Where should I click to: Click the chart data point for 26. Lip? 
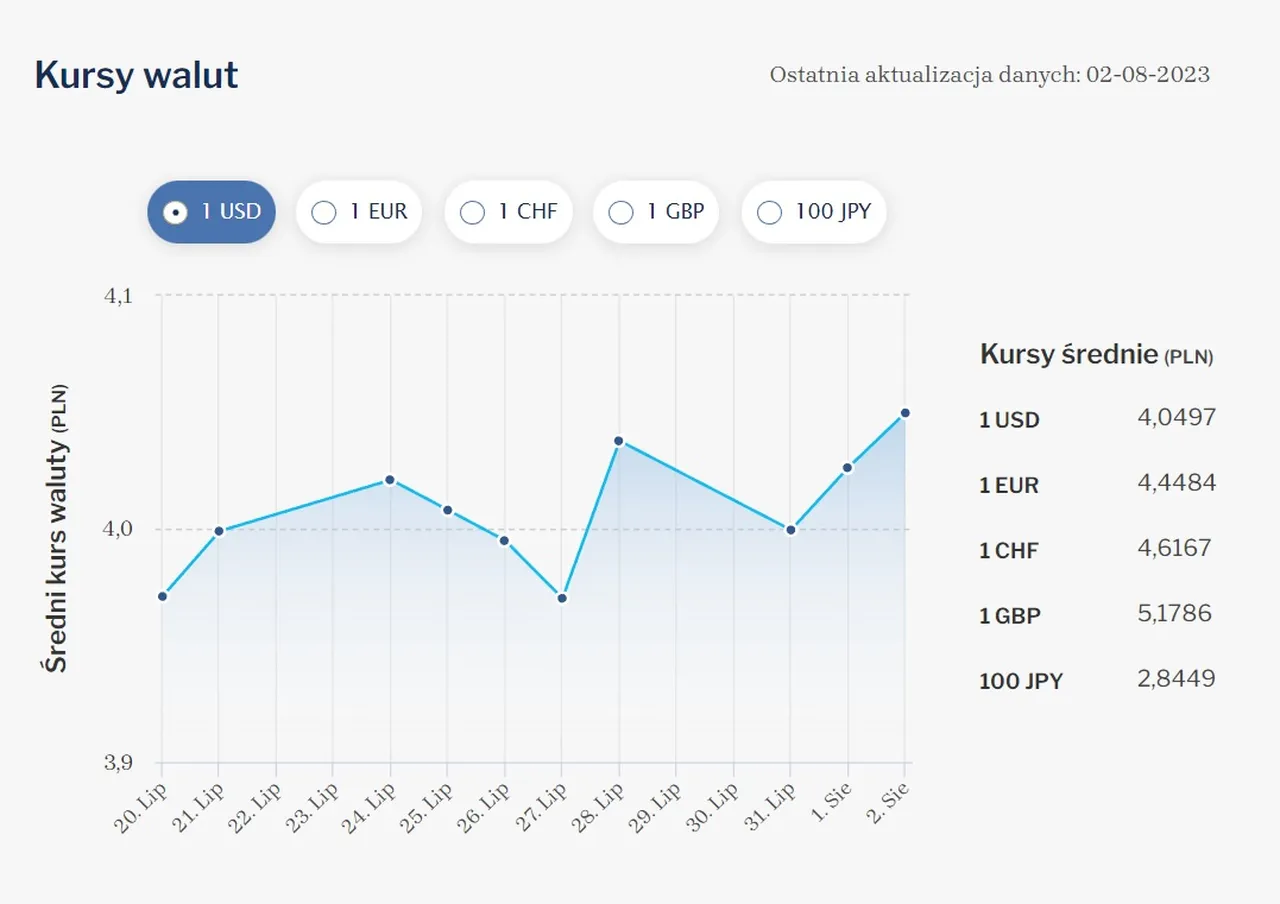pyautogui.click(x=504, y=541)
